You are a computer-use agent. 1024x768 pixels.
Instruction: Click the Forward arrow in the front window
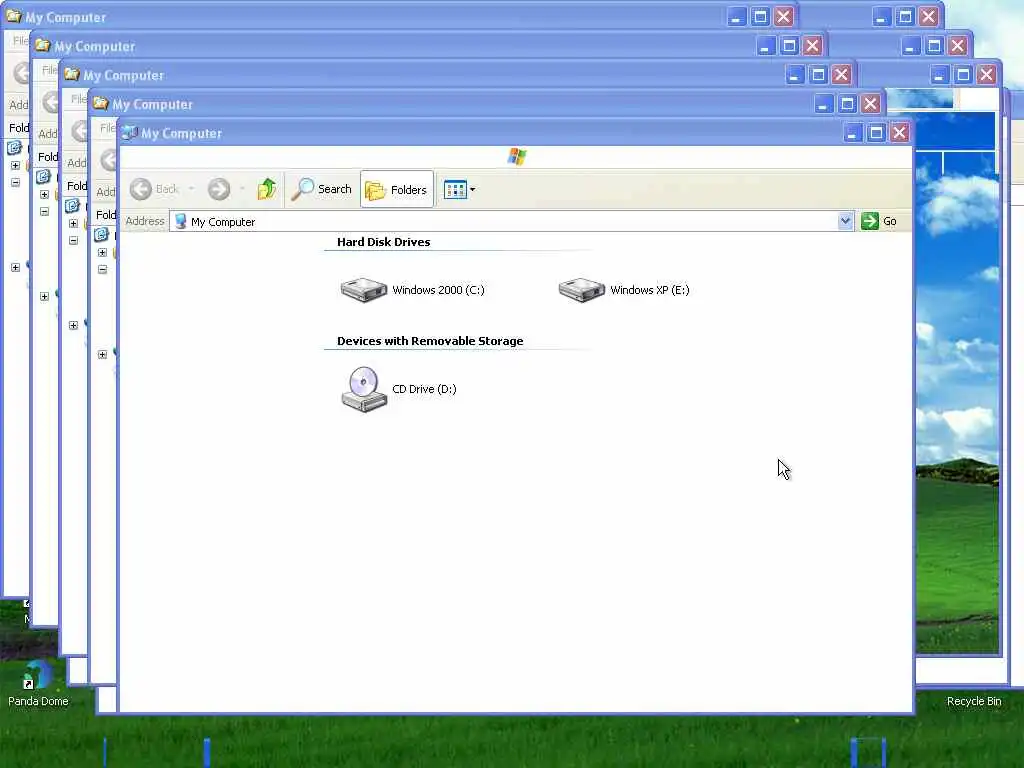tap(219, 189)
